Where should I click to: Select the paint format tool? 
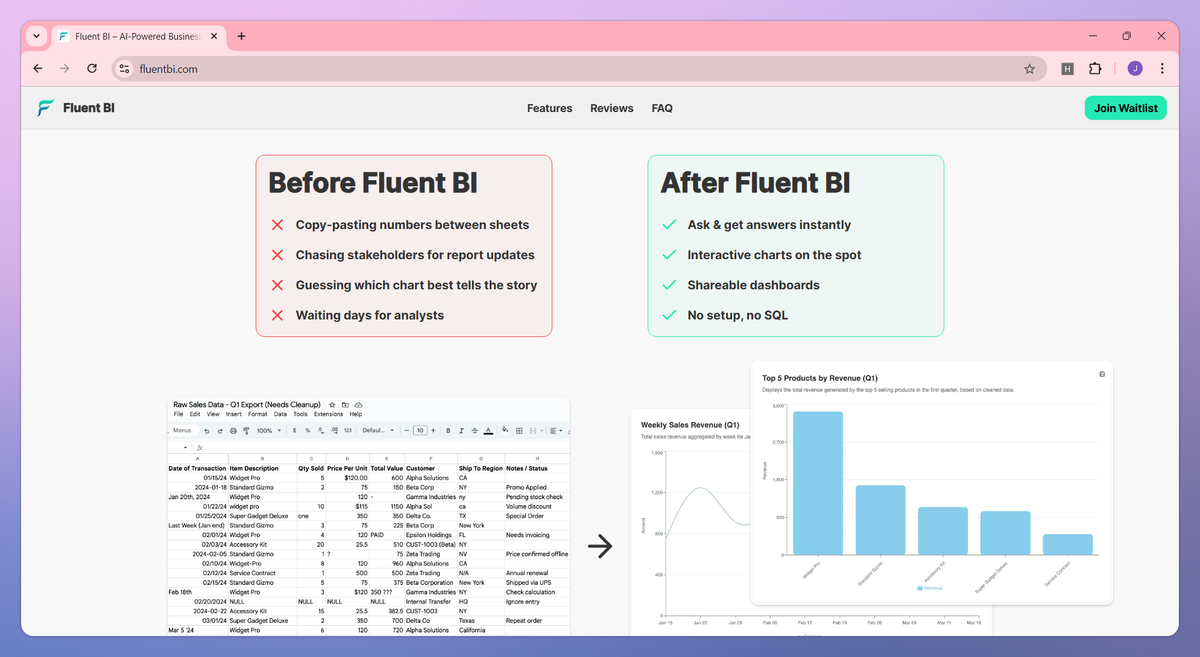tap(246, 431)
